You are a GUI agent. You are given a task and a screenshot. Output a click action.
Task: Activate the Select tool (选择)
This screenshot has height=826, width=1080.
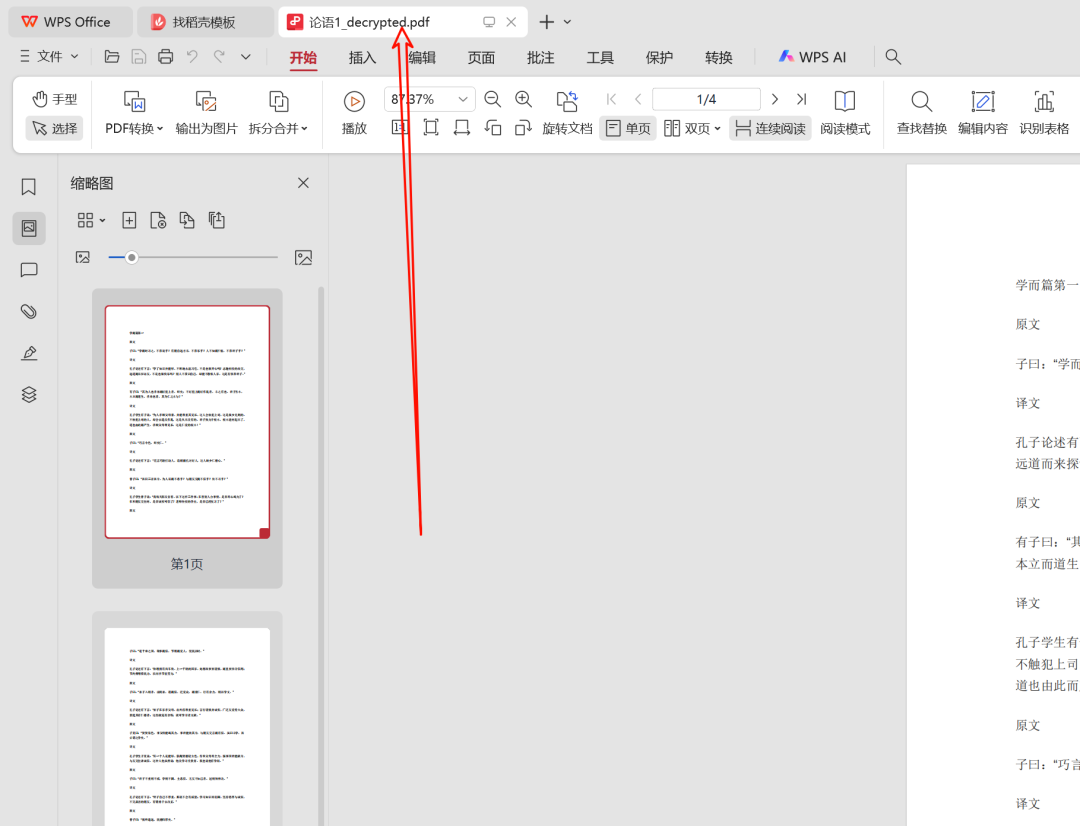click(54, 128)
